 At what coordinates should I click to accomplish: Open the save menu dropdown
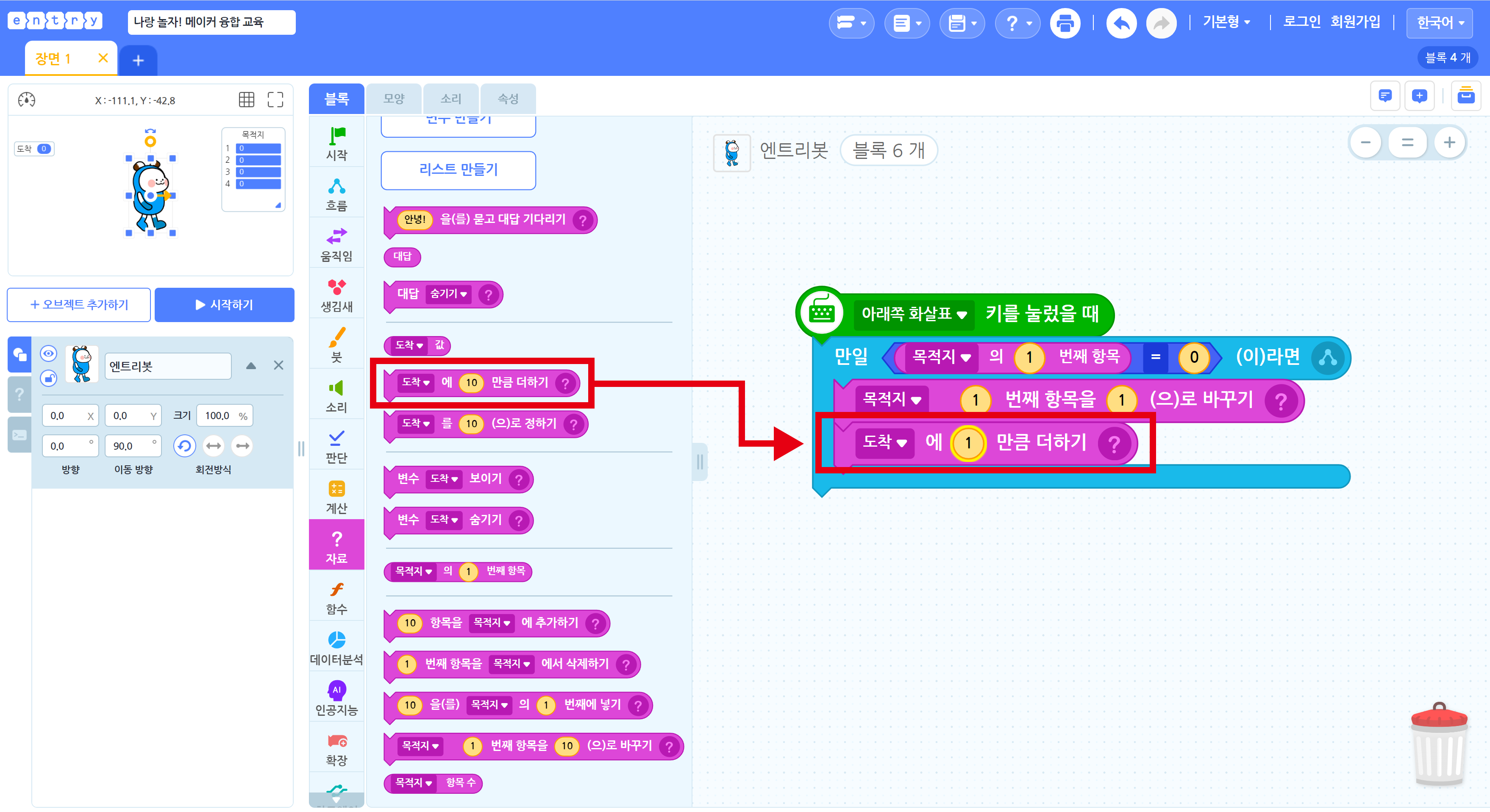point(962,23)
